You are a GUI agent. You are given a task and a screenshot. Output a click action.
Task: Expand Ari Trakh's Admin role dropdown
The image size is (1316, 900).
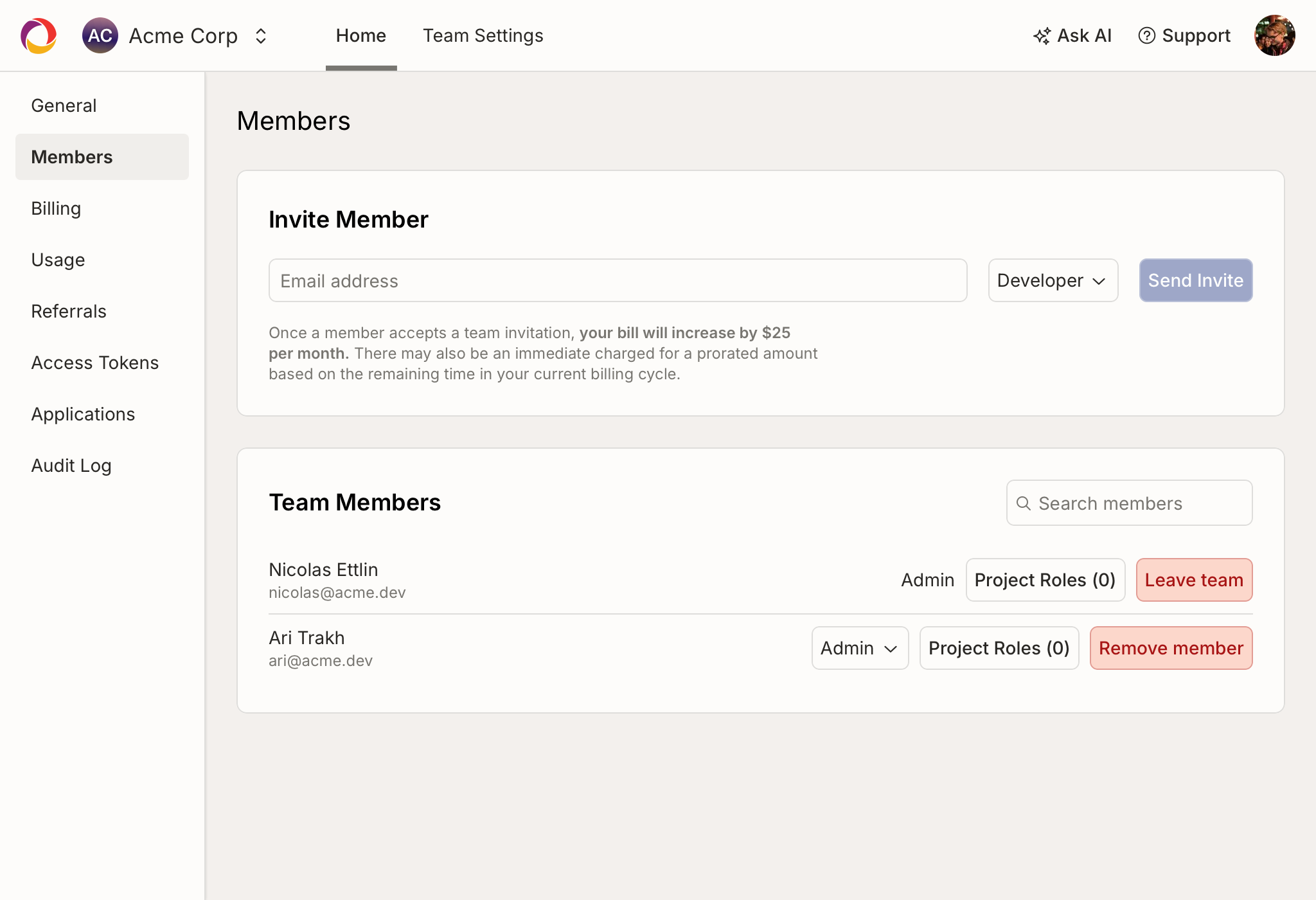860,648
